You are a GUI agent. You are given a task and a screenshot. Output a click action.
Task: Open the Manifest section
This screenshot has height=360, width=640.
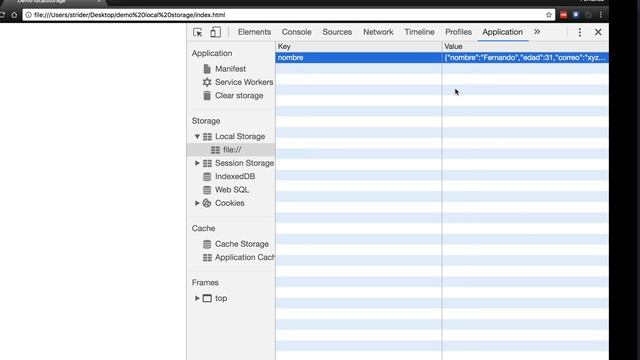[x=231, y=69]
